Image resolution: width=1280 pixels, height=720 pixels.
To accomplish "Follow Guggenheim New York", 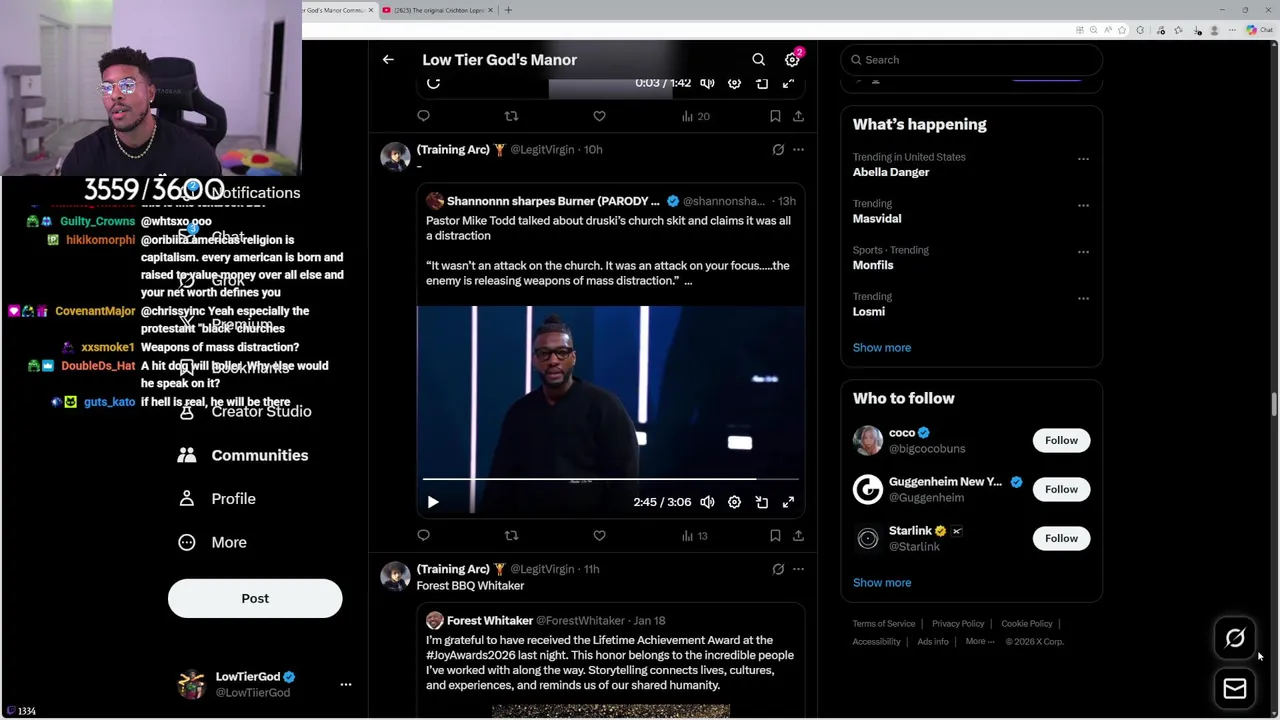I will click(1061, 489).
